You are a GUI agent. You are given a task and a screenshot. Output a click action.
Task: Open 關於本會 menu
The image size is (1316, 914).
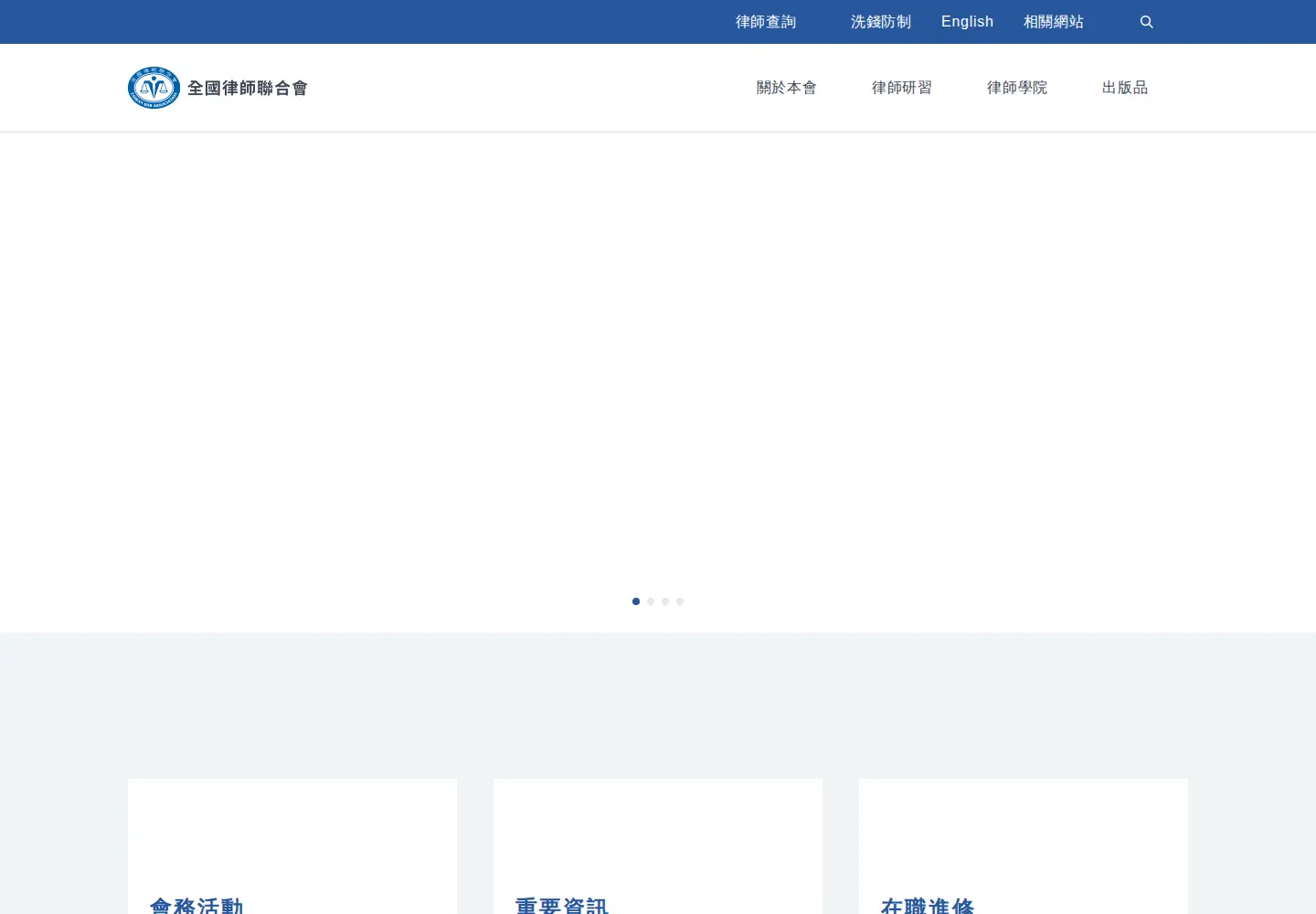coord(787,88)
